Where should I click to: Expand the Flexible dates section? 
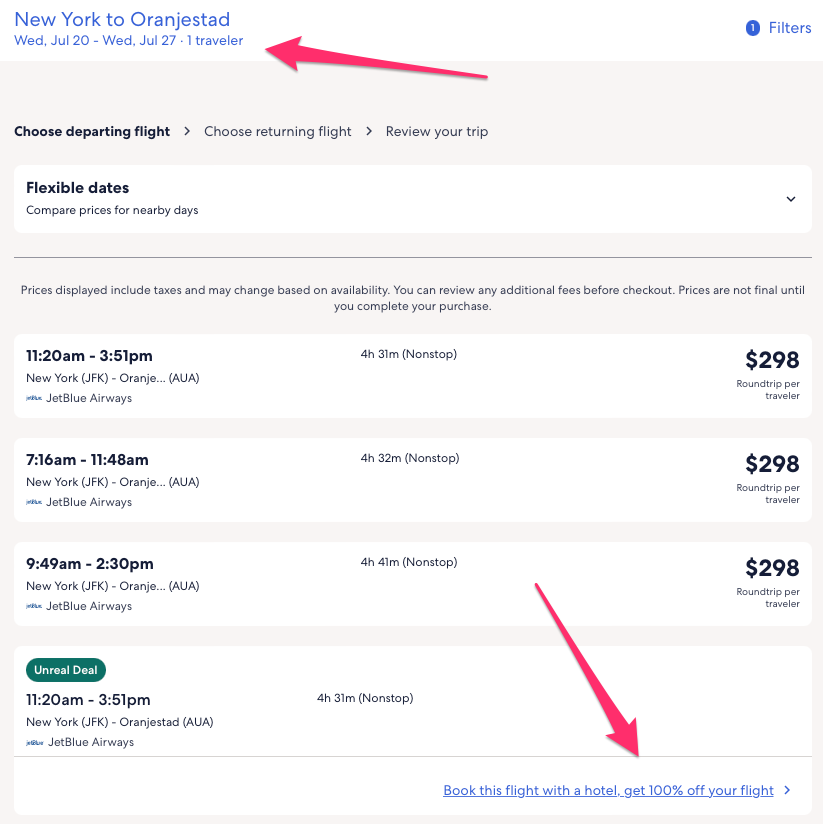tap(412, 198)
